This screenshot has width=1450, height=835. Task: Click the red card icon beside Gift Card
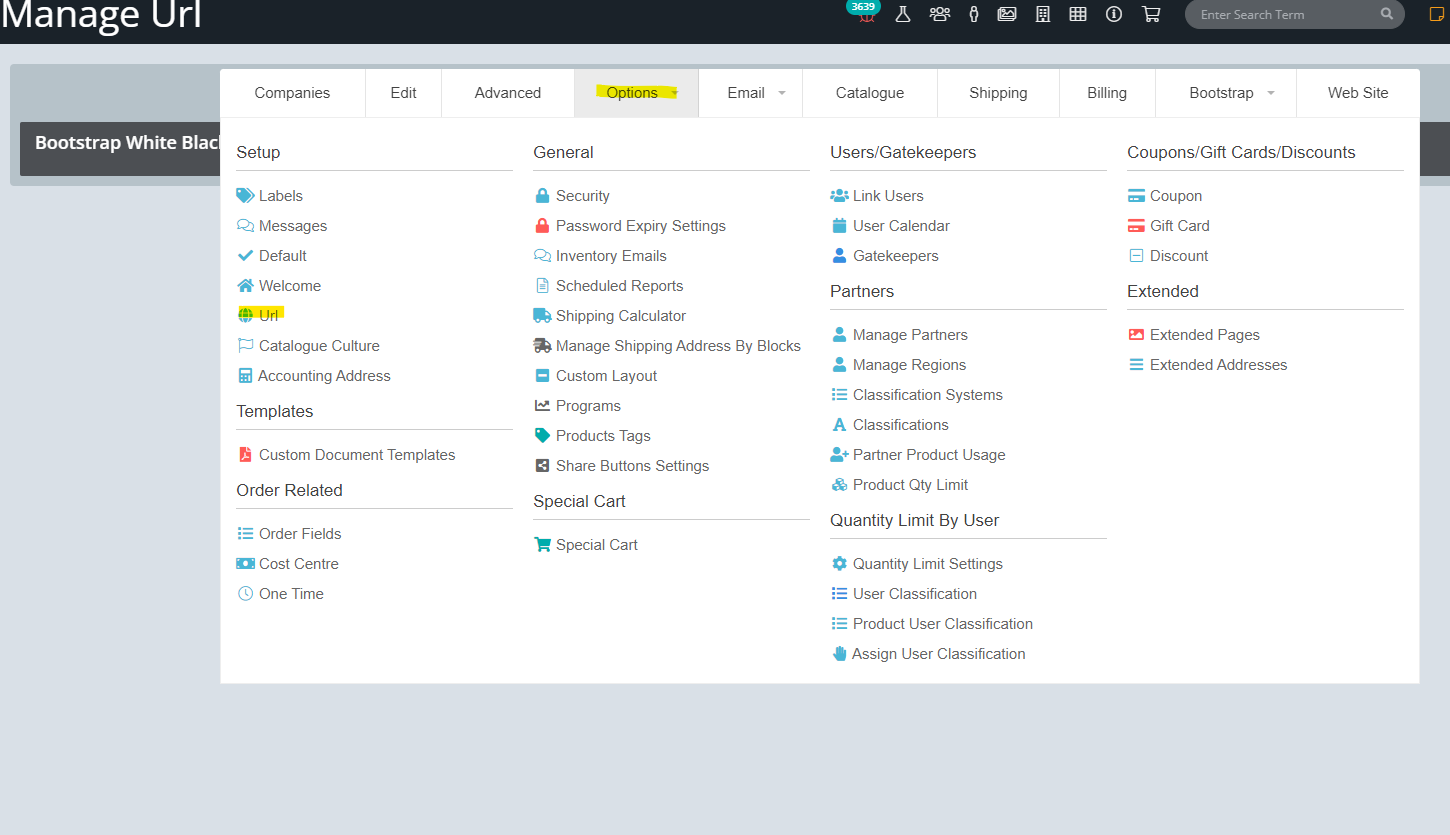[x=1136, y=226]
